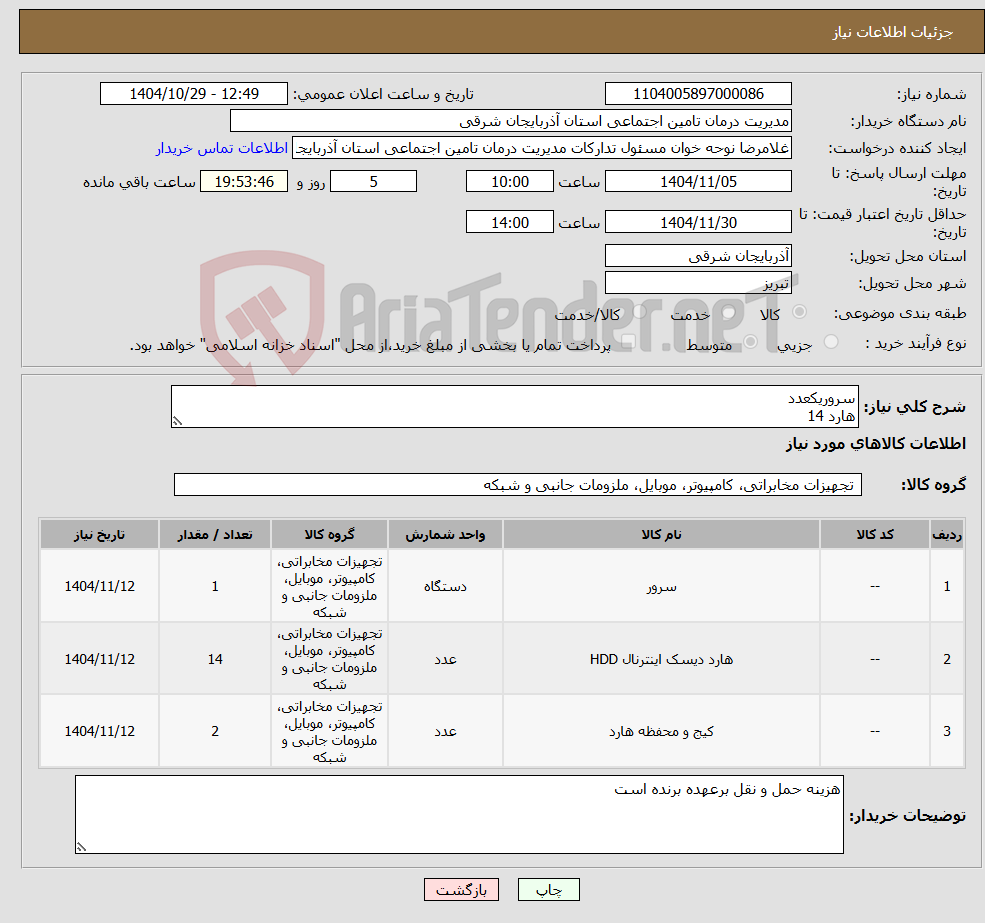Click the price validity date 1404/11/30
Viewport: 985px width, 923px height.
(698, 222)
